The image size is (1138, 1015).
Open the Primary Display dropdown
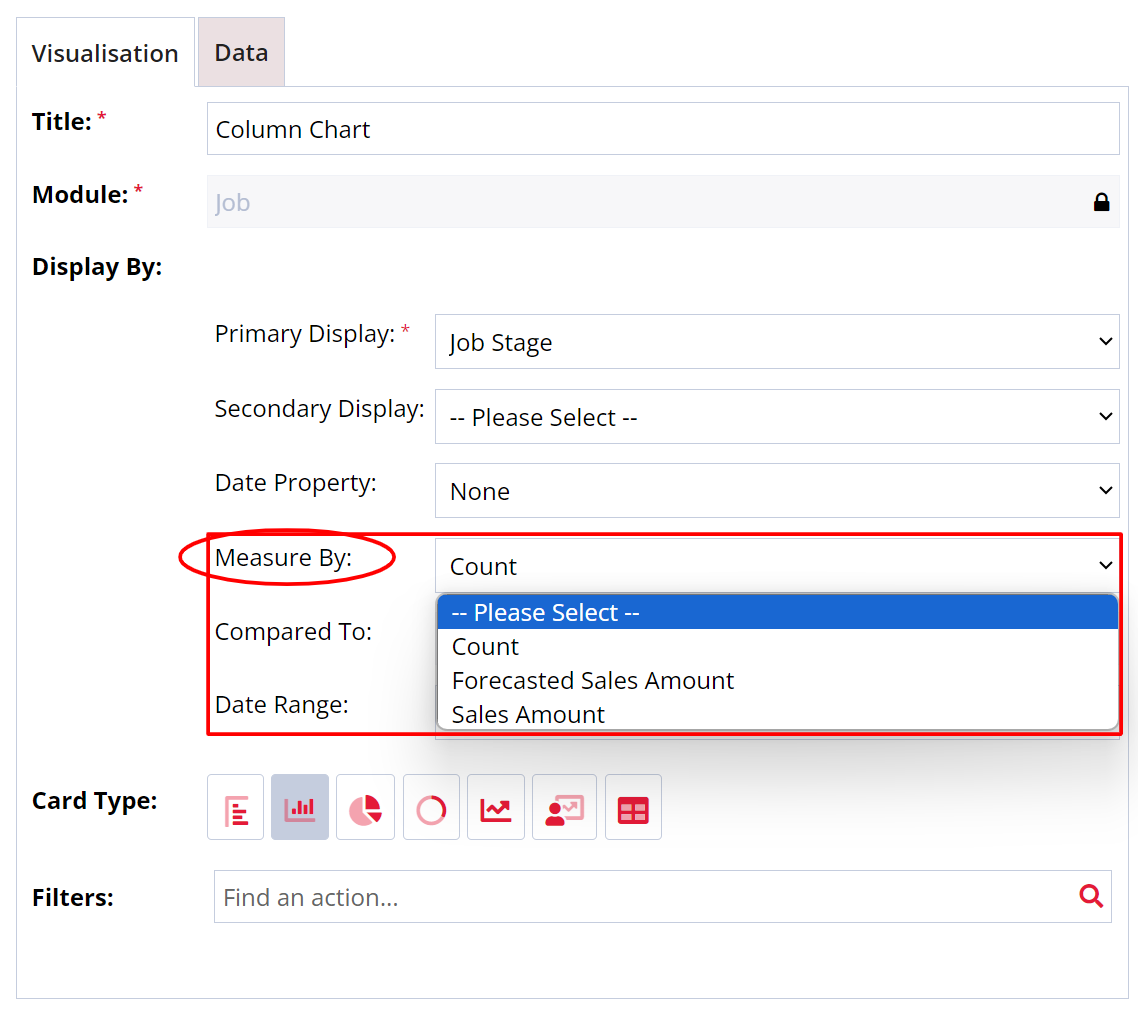[776, 342]
